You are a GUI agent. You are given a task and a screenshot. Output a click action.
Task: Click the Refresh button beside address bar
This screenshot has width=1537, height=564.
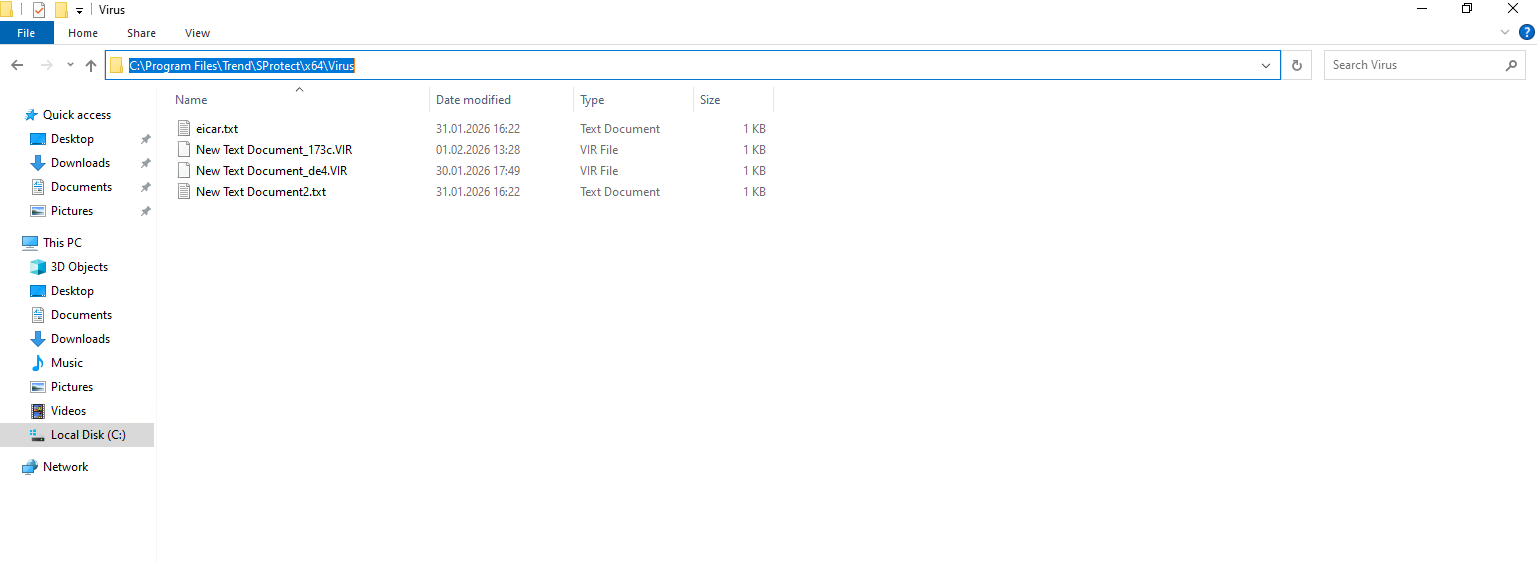(x=1297, y=65)
